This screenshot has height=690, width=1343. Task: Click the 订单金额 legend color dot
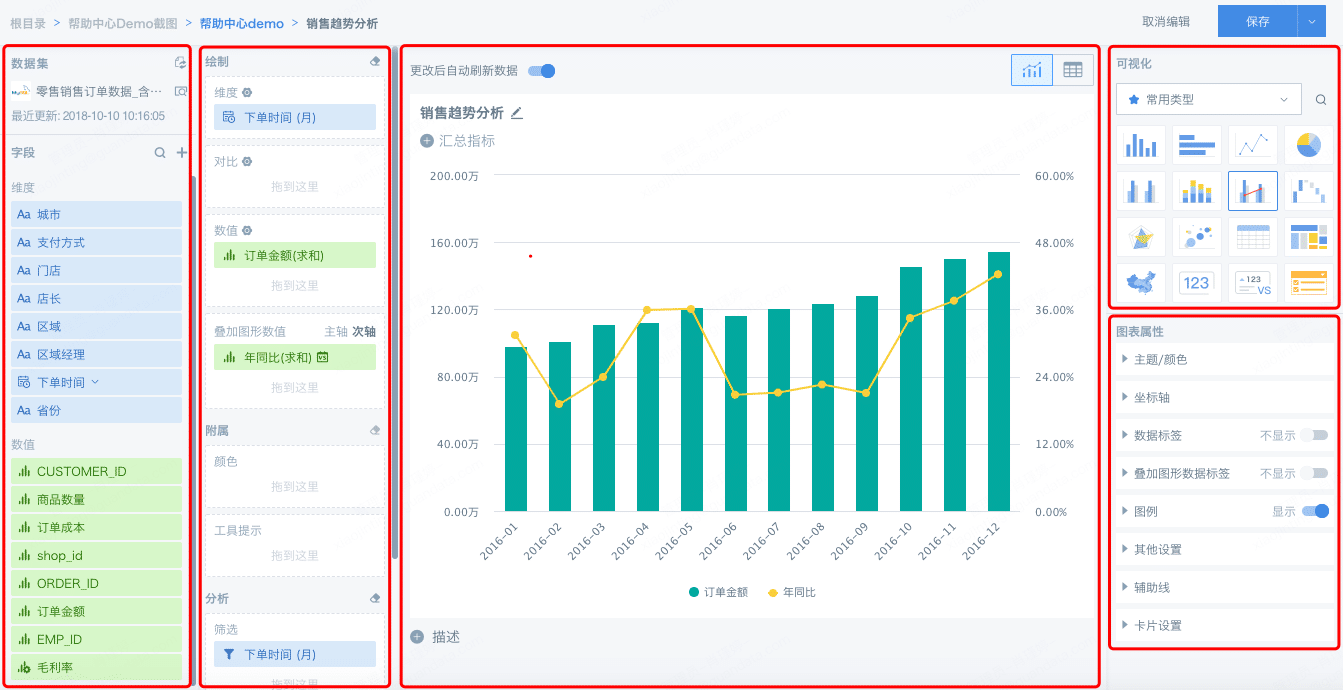(x=694, y=592)
